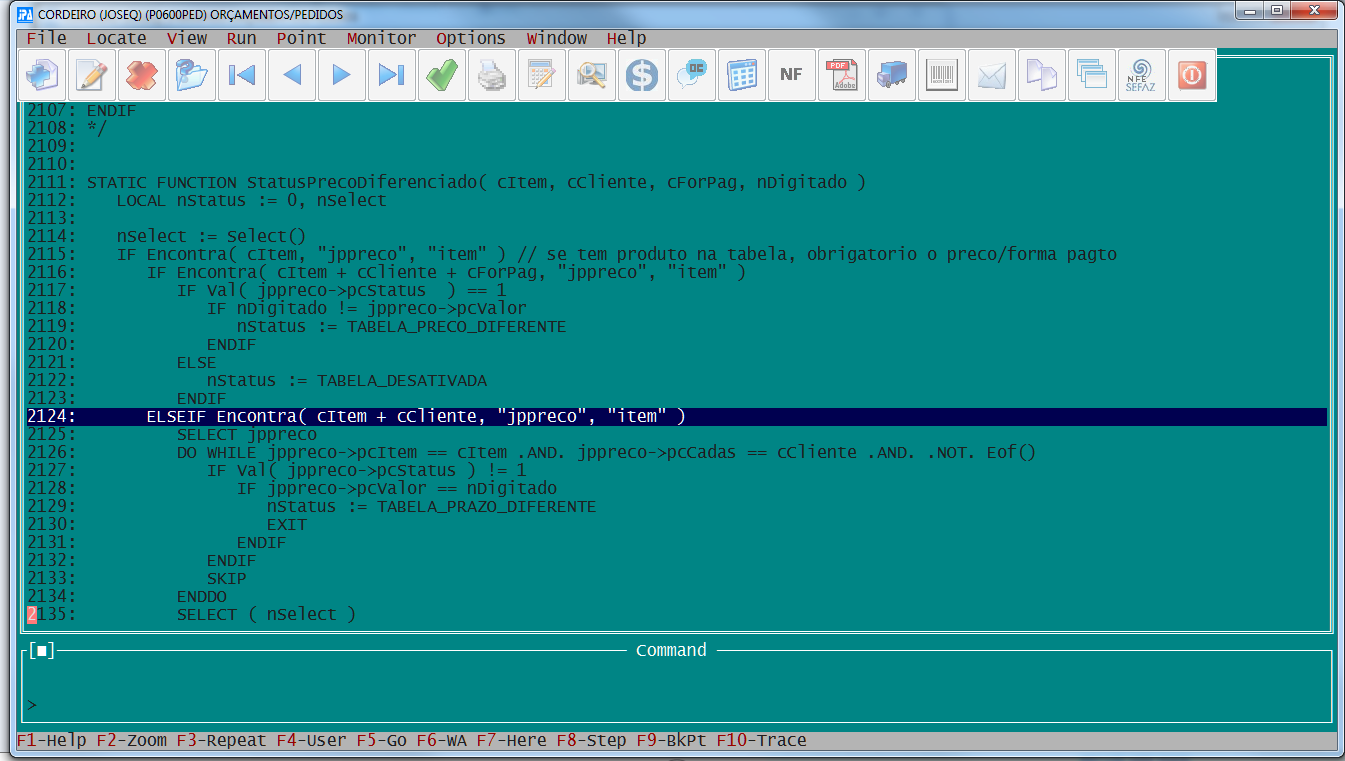Screen dimensions: 1345x761
Task: Click the printer icon in toolbar
Action: (491, 75)
